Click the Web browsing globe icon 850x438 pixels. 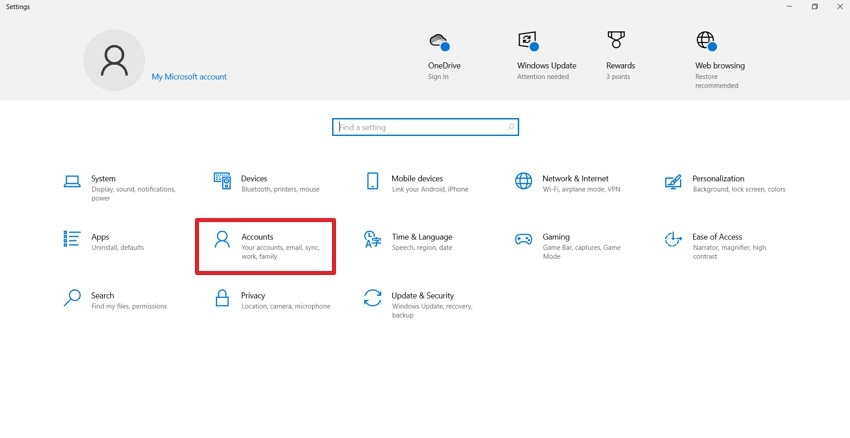pyautogui.click(x=706, y=41)
